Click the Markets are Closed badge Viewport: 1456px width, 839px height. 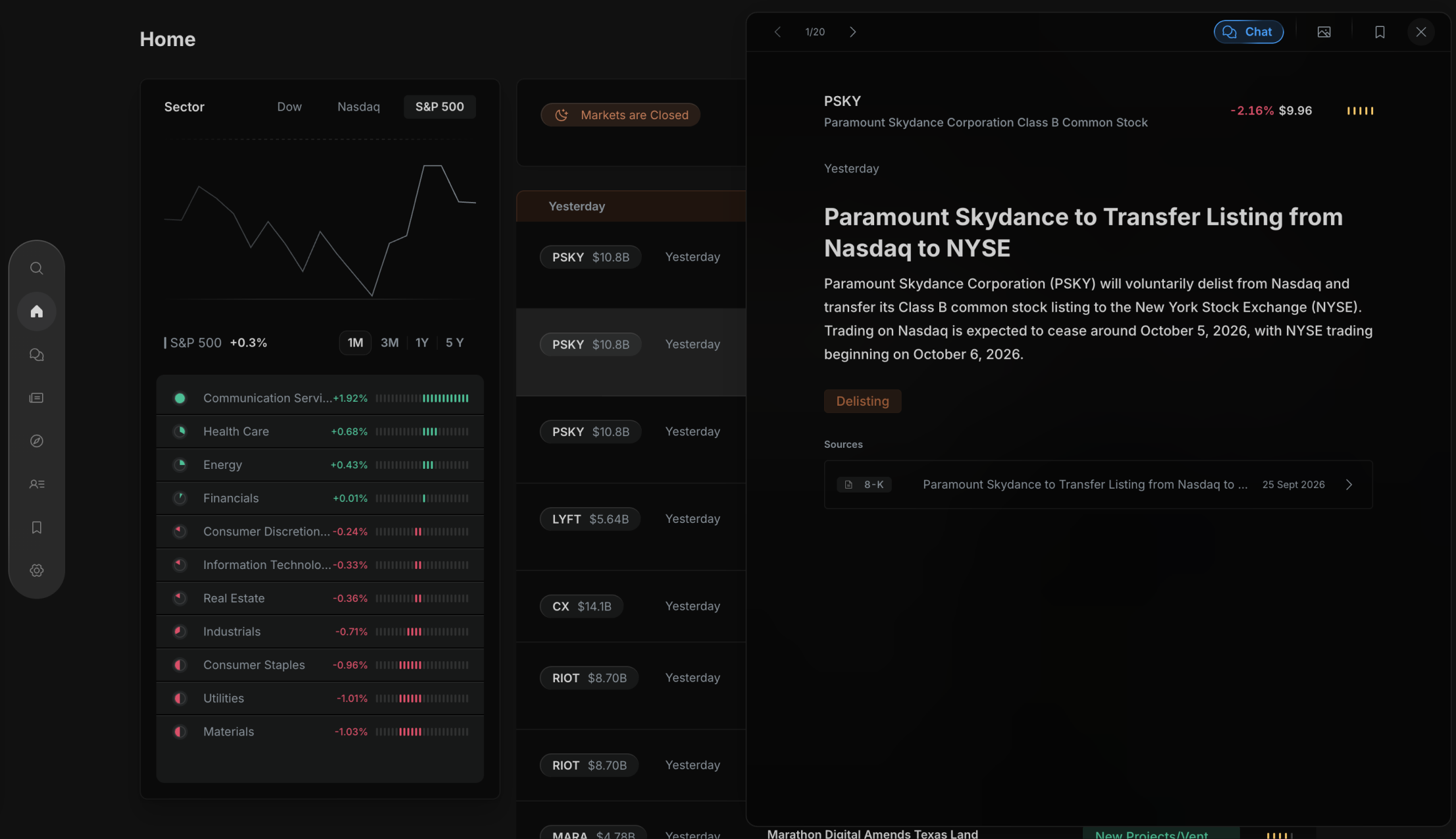point(620,115)
